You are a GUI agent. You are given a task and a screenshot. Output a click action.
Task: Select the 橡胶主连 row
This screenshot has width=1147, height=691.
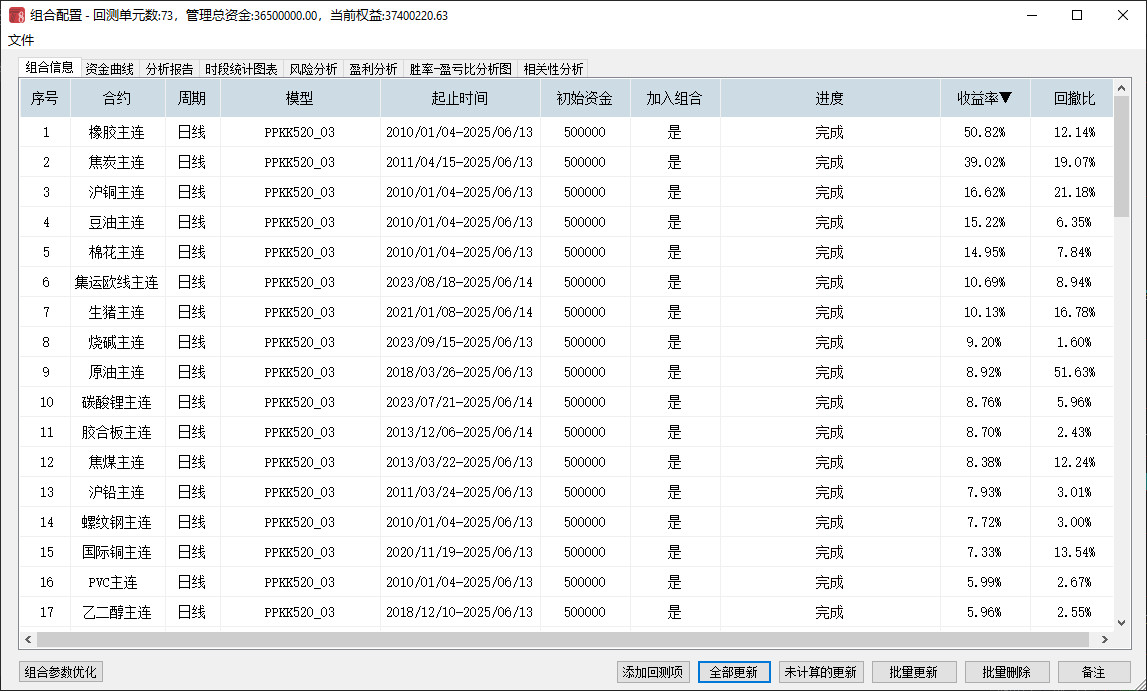pyautogui.click(x=116, y=132)
